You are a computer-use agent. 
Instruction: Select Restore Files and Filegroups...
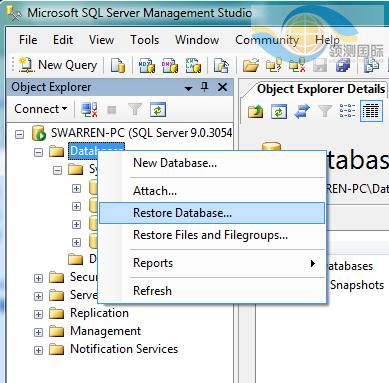(x=212, y=235)
